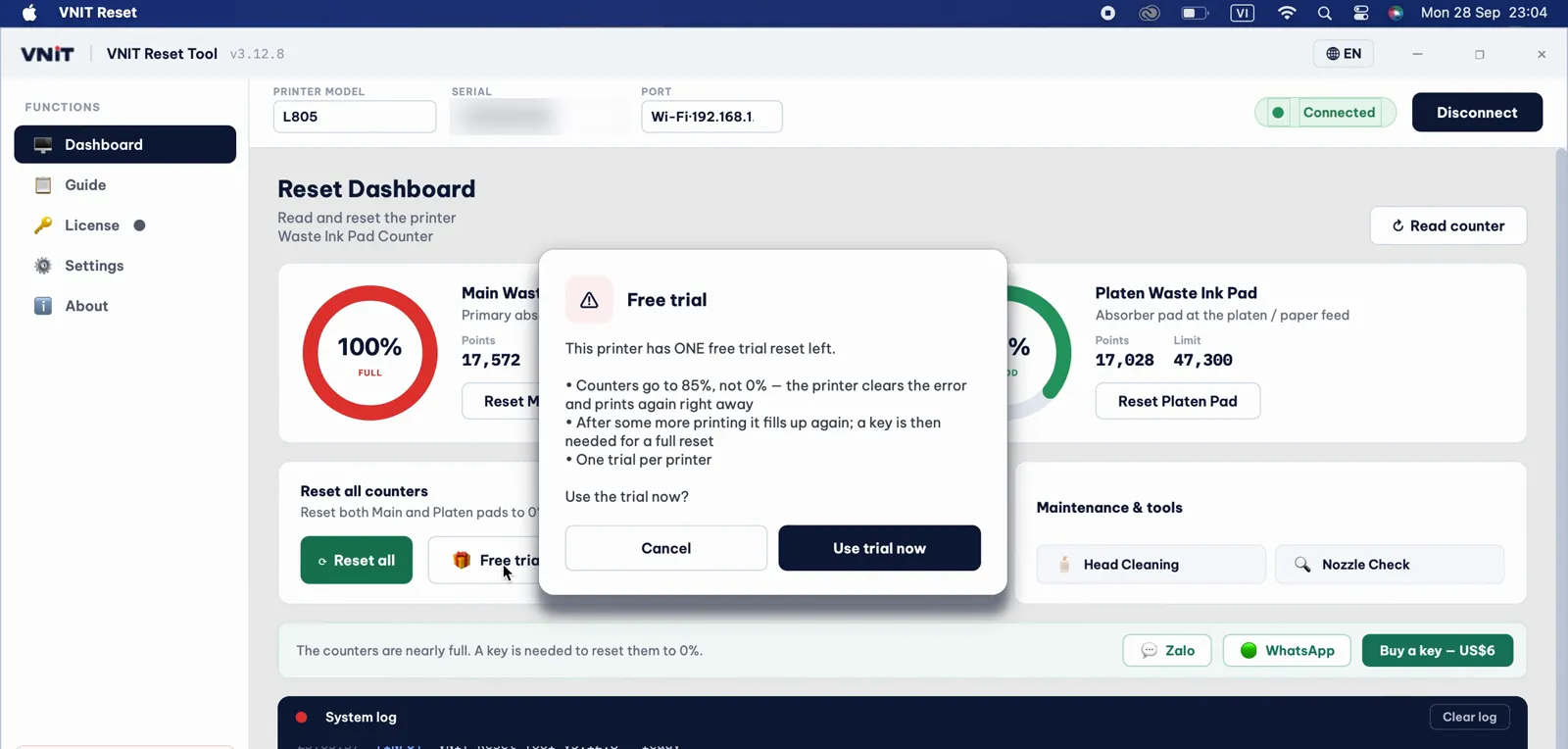Viewport: 1568px width, 749px height.
Task: Click Buy a key – US$6 button
Action: tap(1438, 651)
